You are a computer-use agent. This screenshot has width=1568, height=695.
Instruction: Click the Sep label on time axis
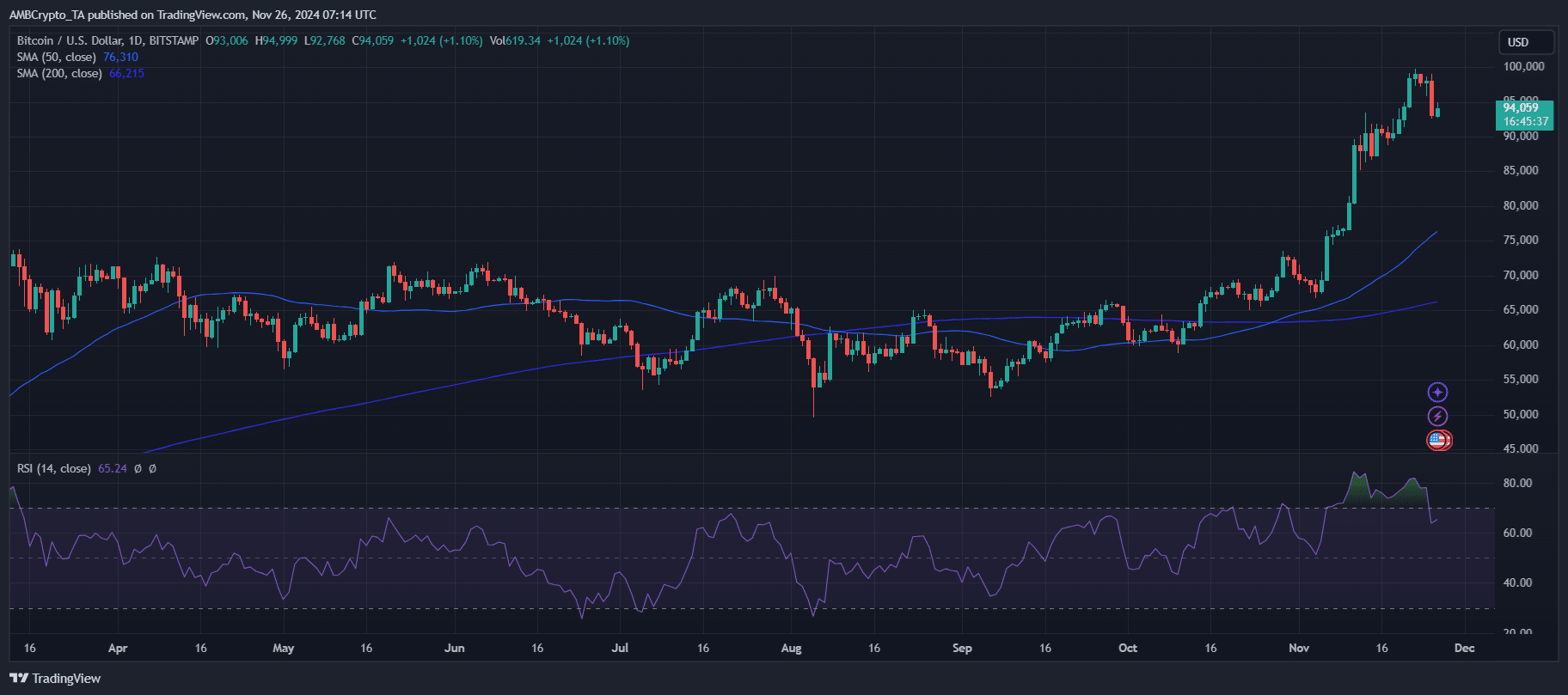[962, 648]
